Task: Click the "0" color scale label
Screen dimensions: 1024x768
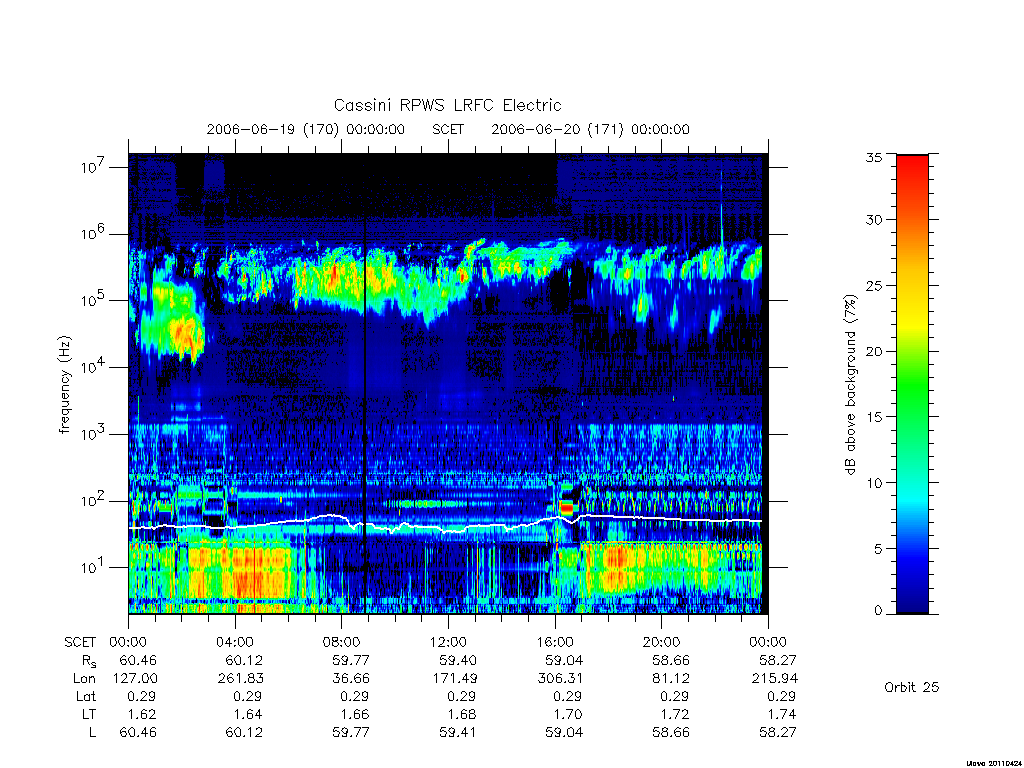Action: (x=878, y=611)
